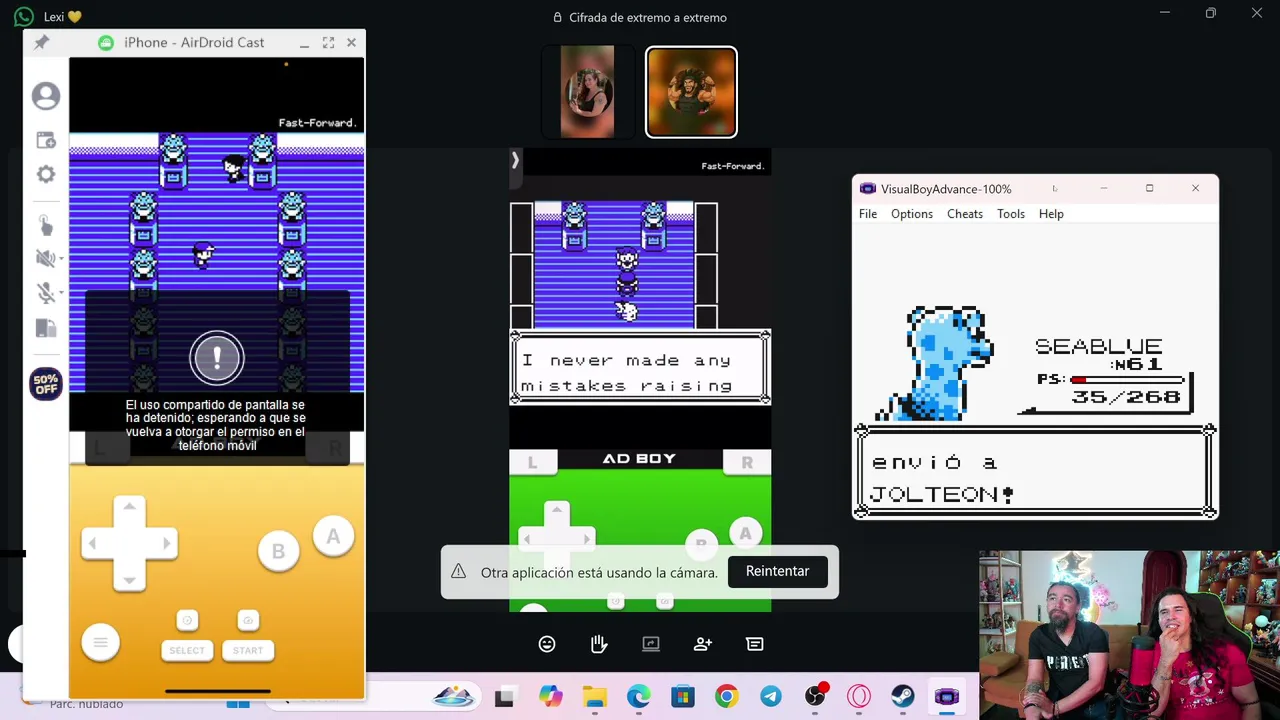Tap SELECT on the yellow emulator

pos(187,650)
